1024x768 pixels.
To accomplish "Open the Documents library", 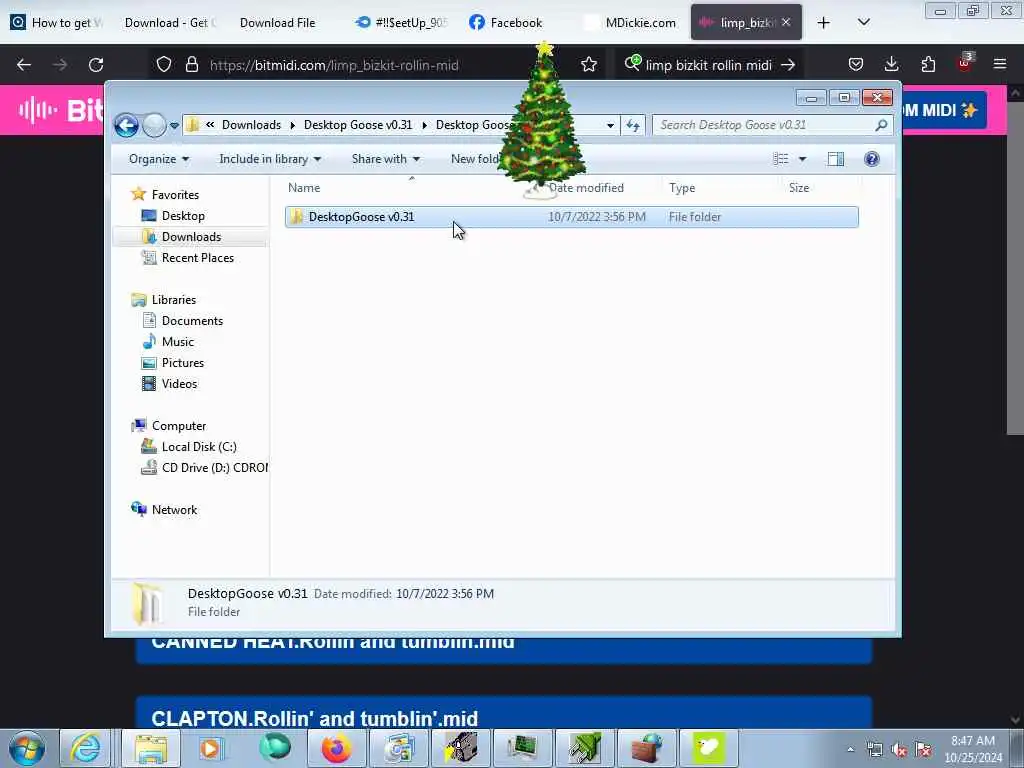I will [192, 321].
